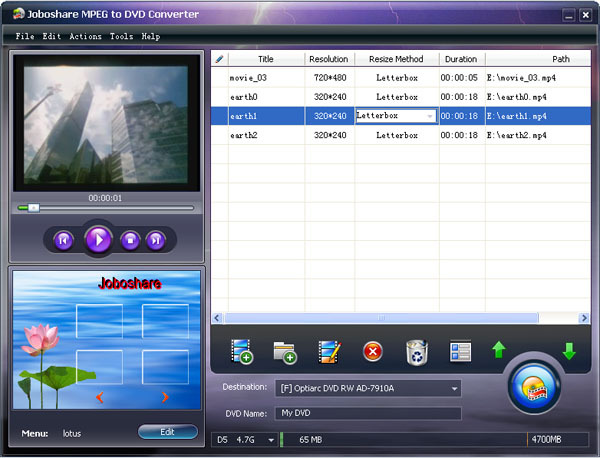Click the red Remove item icon
The height and width of the screenshot is (458, 600).
click(x=373, y=351)
